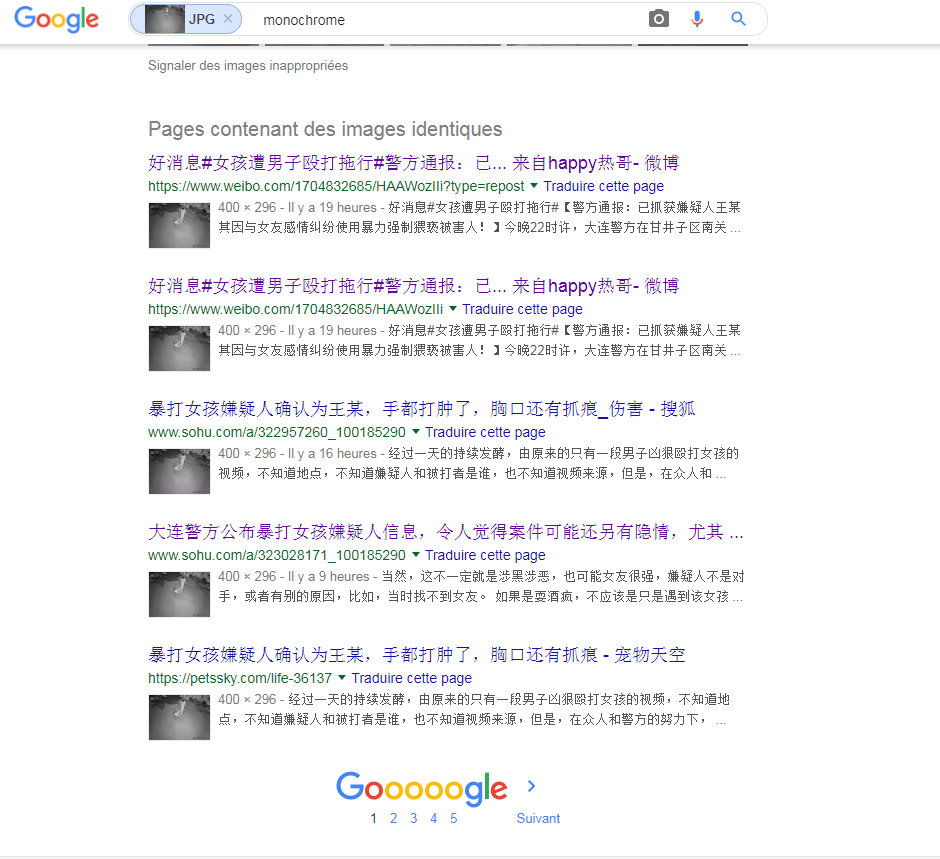
Task: Click the microphone voice search icon
Action: tap(697, 19)
